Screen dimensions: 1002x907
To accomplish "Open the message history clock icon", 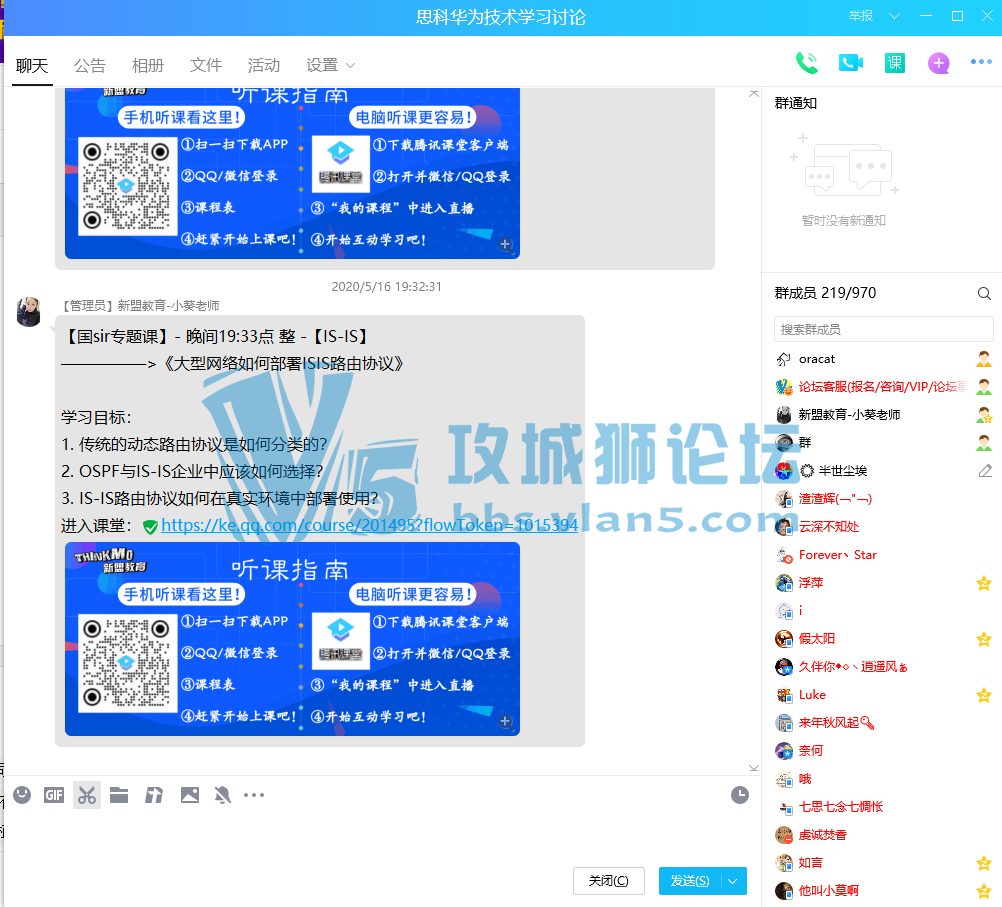I will (739, 795).
